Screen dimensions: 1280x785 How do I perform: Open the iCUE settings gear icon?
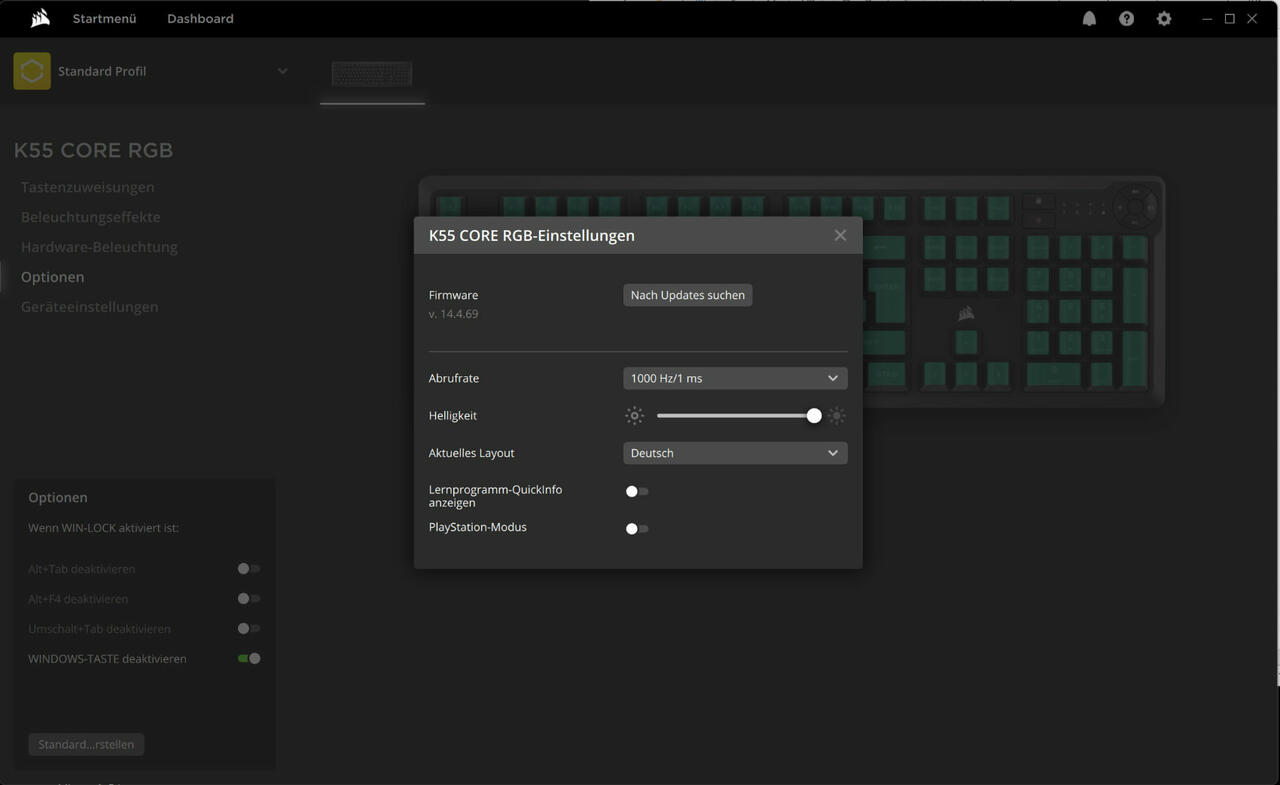pyautogui.click(x=1164, y=19)
